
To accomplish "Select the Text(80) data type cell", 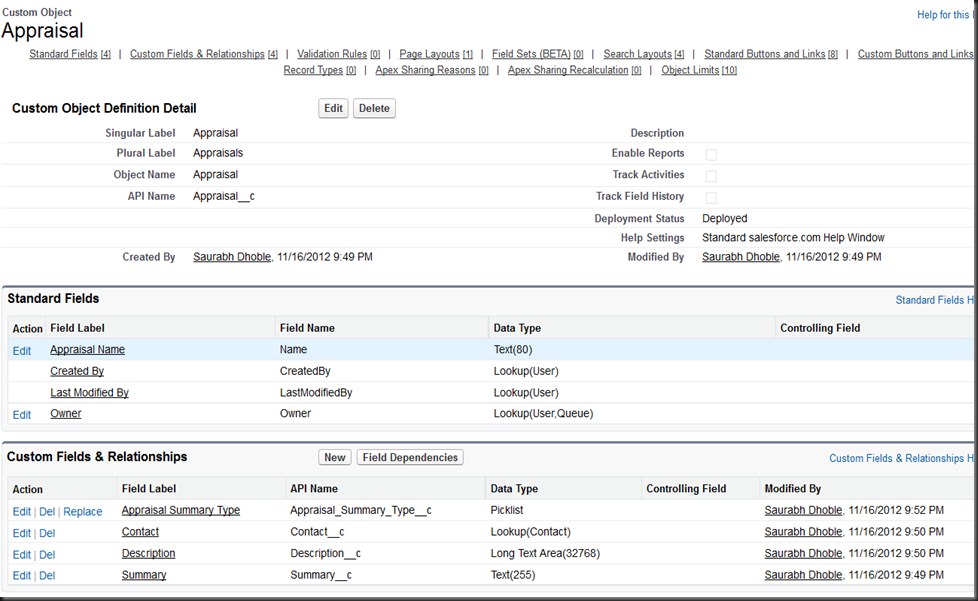I will point(513,350).
